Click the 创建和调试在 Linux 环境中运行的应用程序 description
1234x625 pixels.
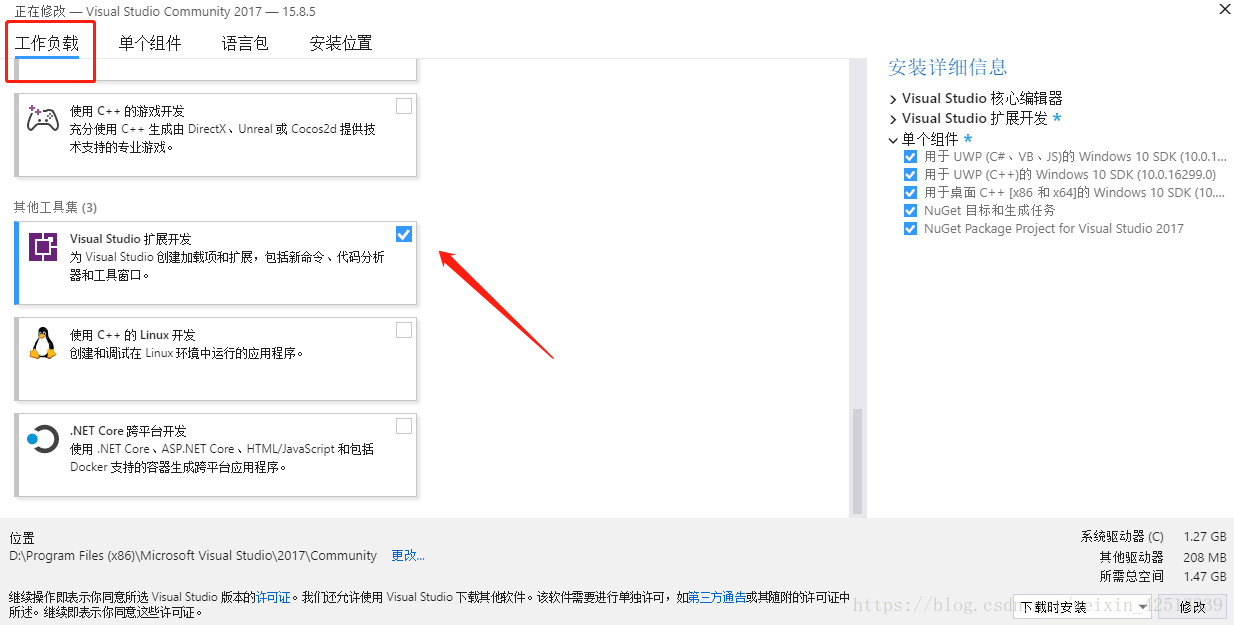pyautogui.click(x=186, y=353)
